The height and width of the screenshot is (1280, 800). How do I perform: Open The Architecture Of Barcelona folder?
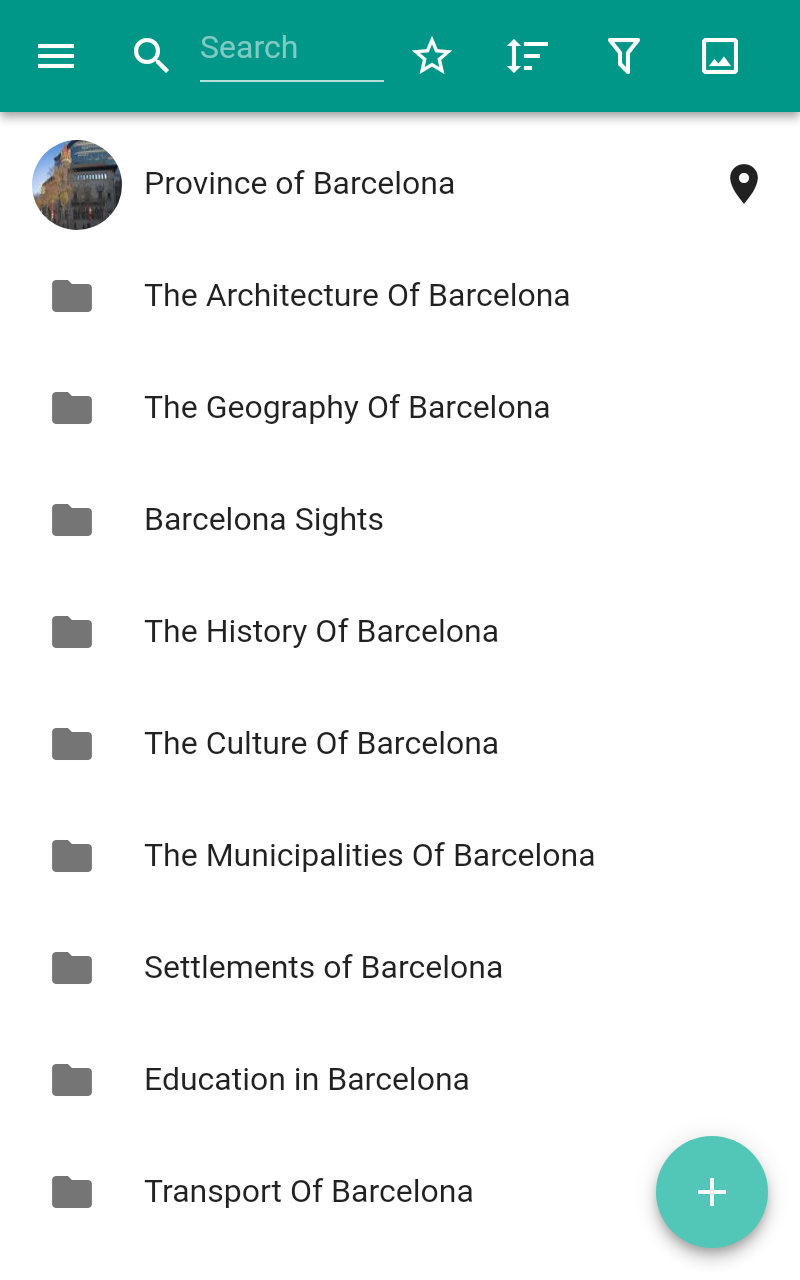point(357,296)
